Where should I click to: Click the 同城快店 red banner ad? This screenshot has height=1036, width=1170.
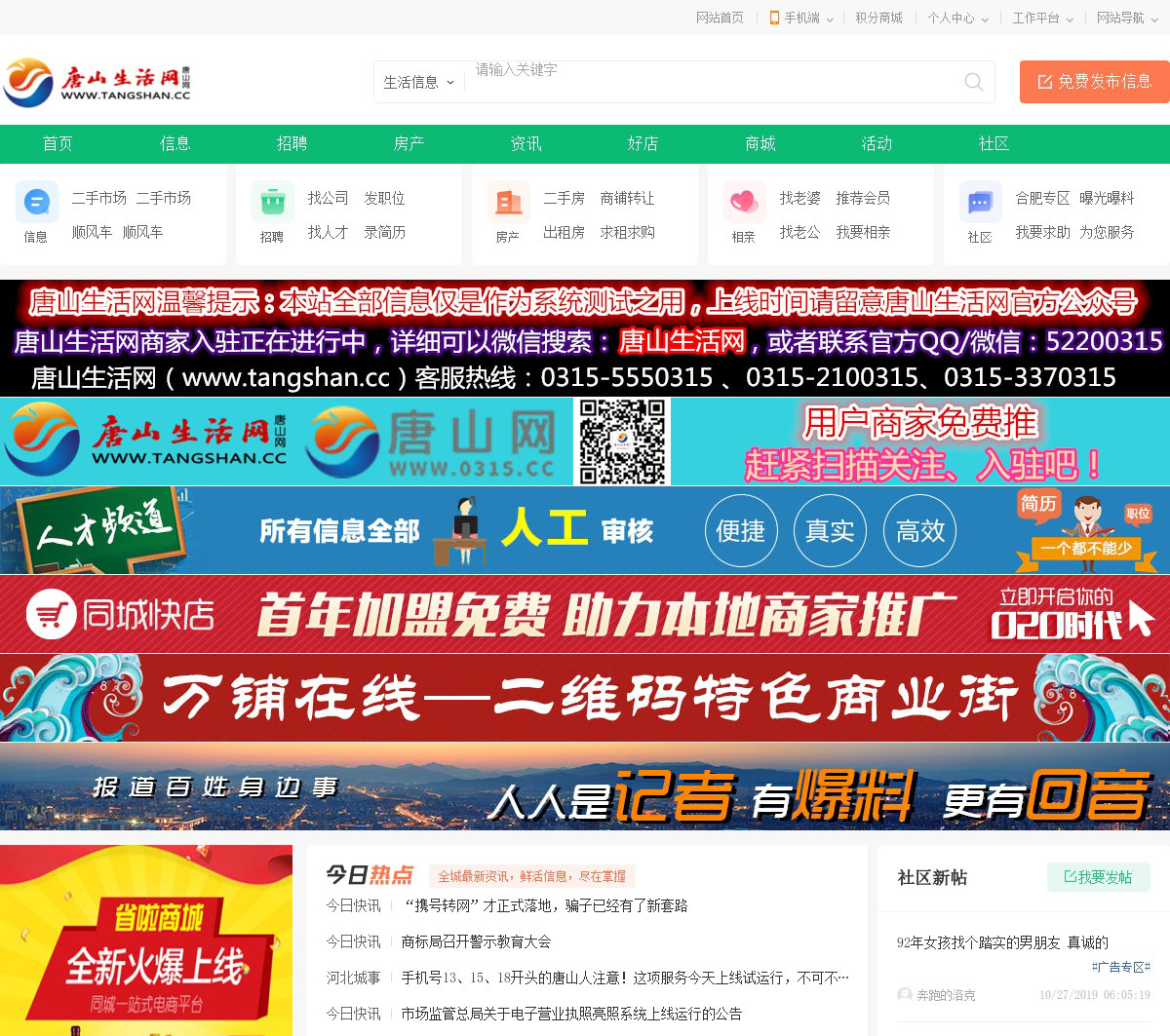tap(585, 614)
